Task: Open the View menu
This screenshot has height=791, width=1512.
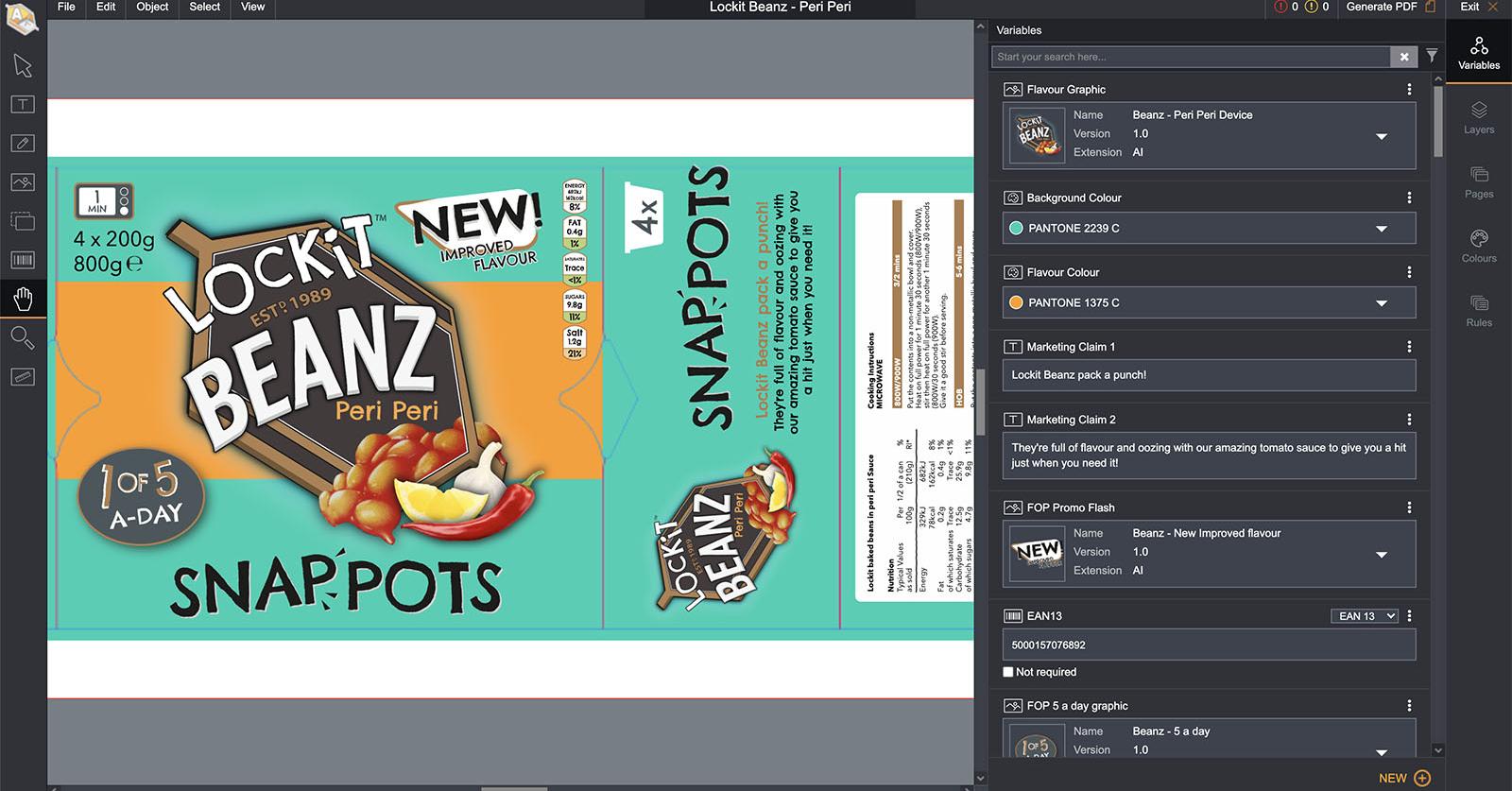Action: click(253, 7)
